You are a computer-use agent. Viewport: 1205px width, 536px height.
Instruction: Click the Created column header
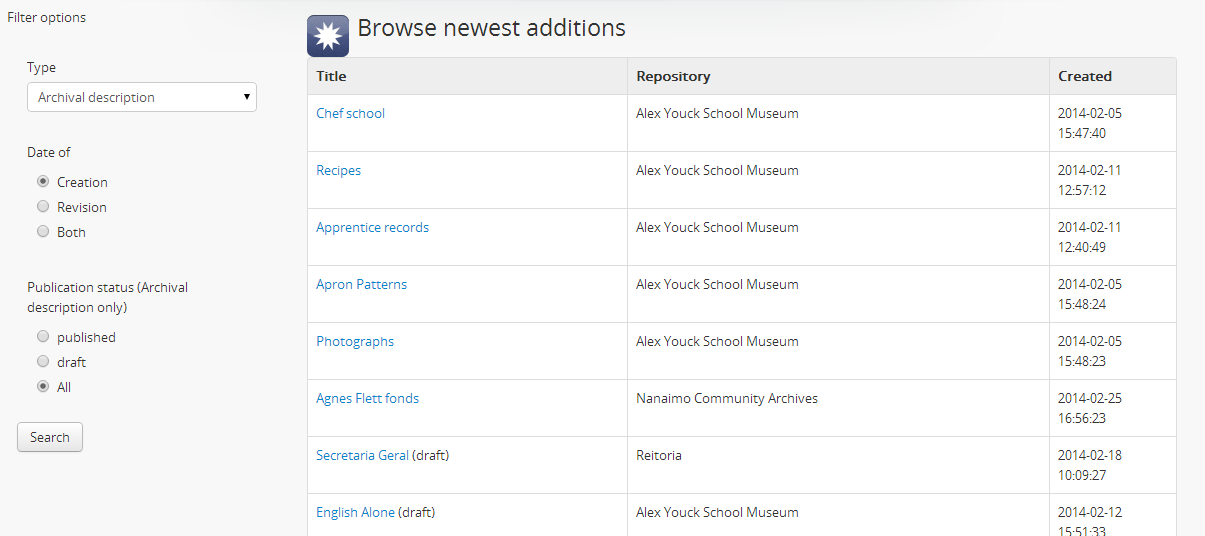coord(1084,76)
